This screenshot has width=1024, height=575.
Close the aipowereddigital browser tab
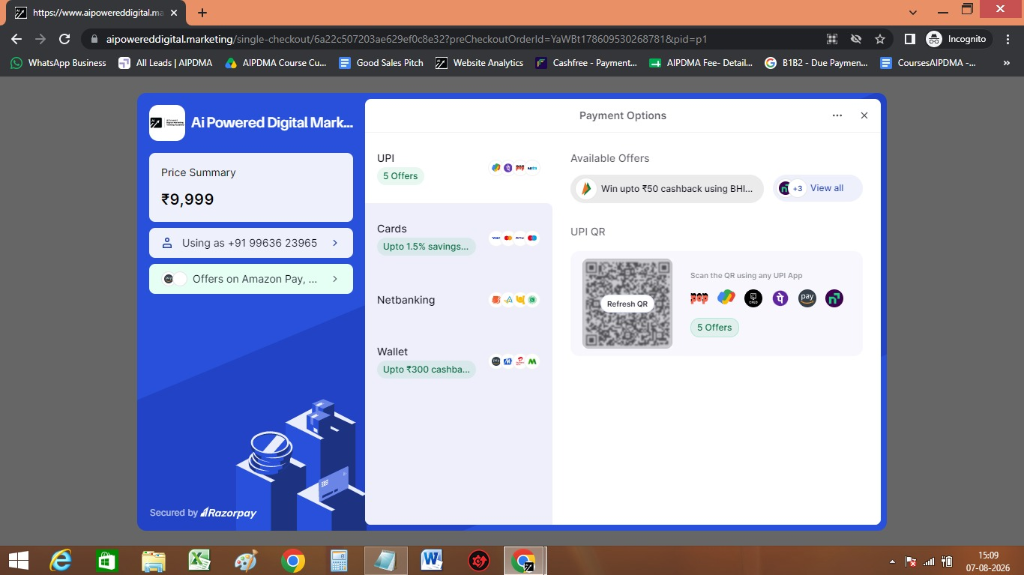click(x=174, y=12)
